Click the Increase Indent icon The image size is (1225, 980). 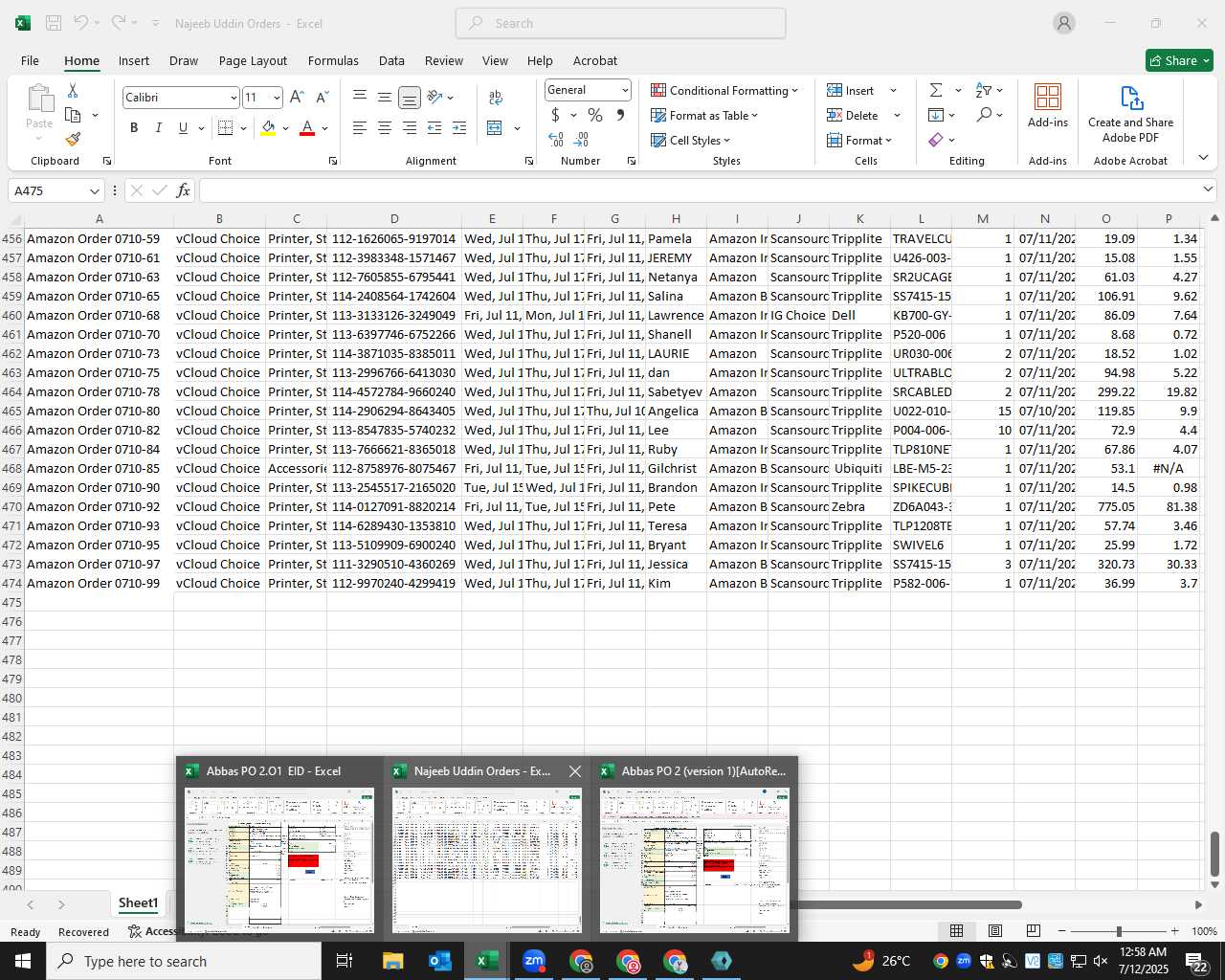coord(459,128)
